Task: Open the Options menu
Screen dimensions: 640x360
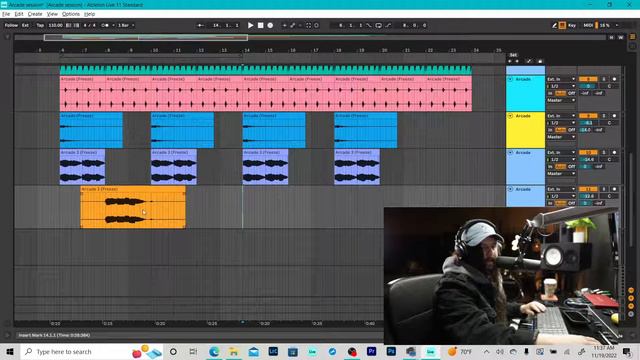Action: click(x=71, y=14)
